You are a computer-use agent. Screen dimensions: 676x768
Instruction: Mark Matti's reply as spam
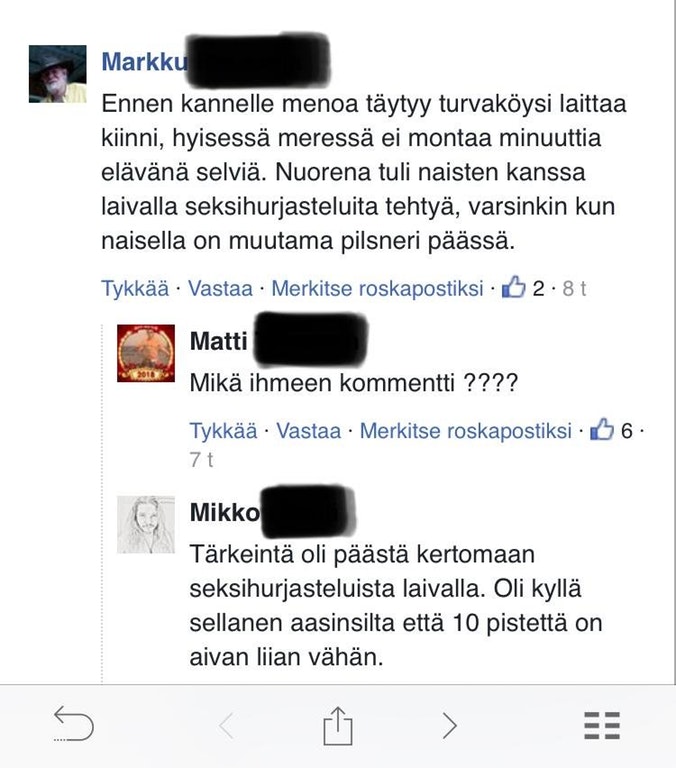coord(466,431)
